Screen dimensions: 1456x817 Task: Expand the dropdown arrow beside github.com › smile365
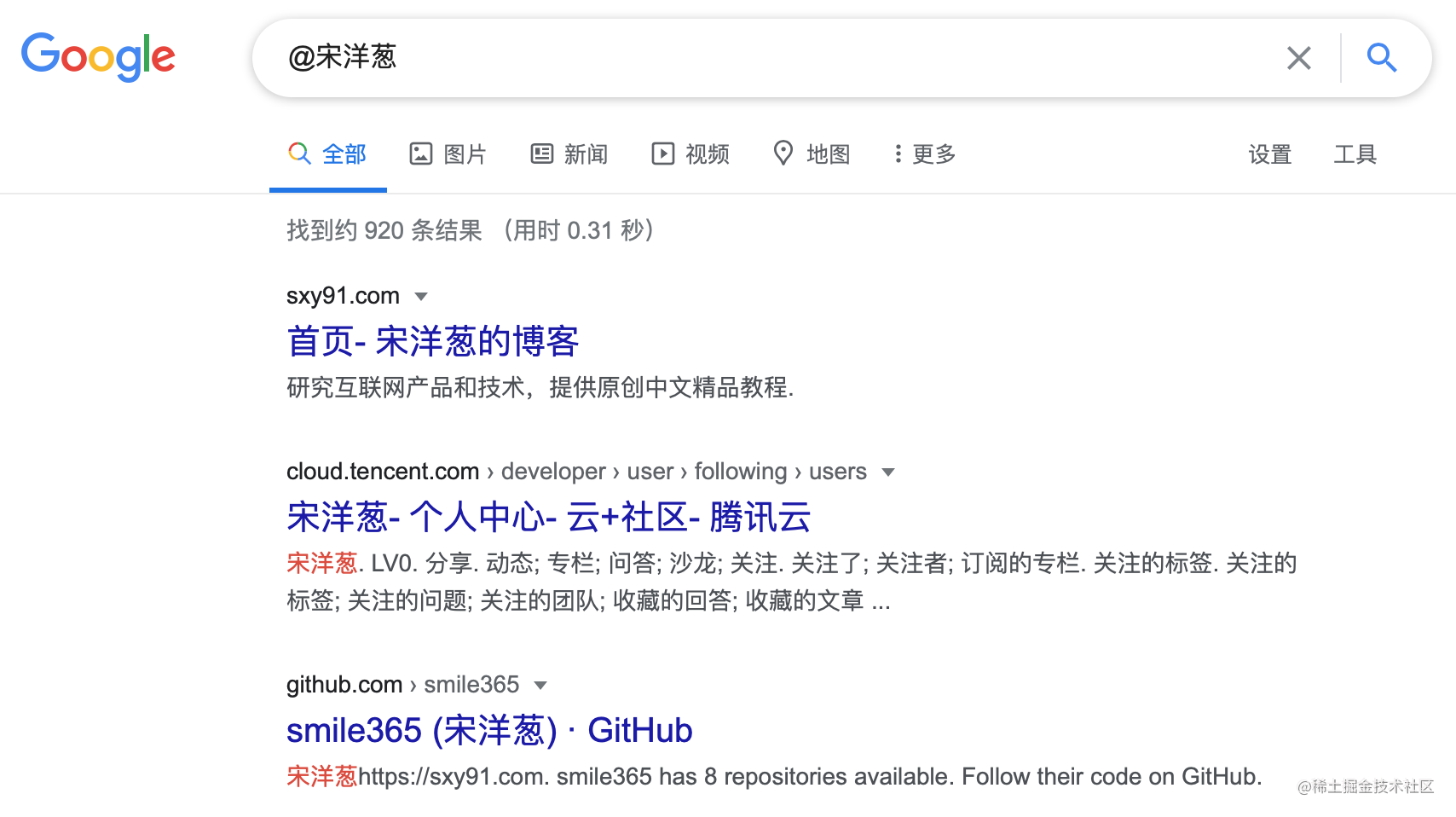(540, 686)
